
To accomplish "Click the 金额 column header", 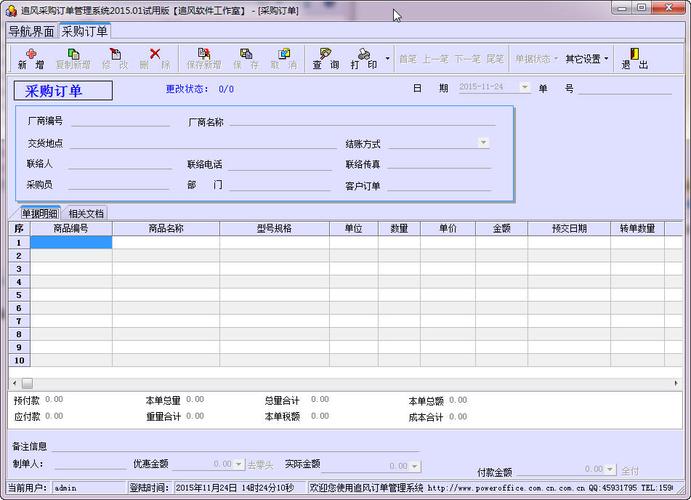I will pyautogui.click(x=502, y=228).
